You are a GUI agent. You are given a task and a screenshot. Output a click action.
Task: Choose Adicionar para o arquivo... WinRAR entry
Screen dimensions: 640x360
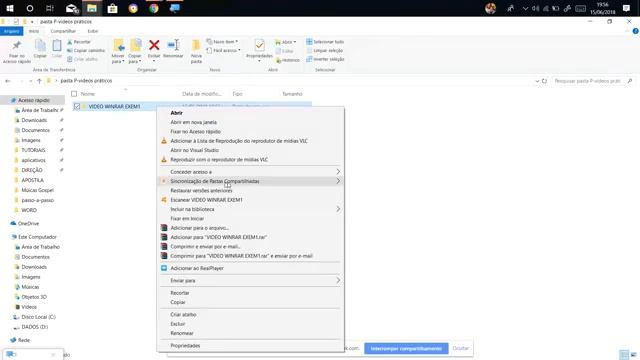(x=250, y=228)
